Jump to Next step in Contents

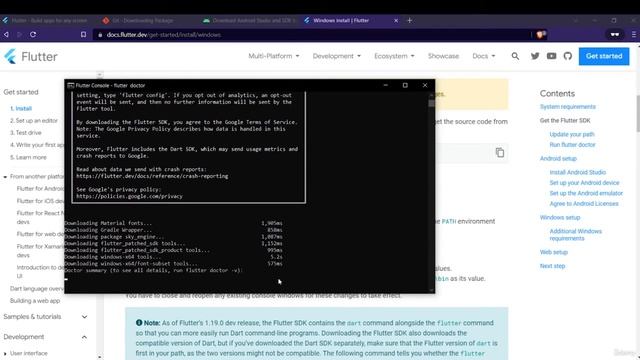552,266
